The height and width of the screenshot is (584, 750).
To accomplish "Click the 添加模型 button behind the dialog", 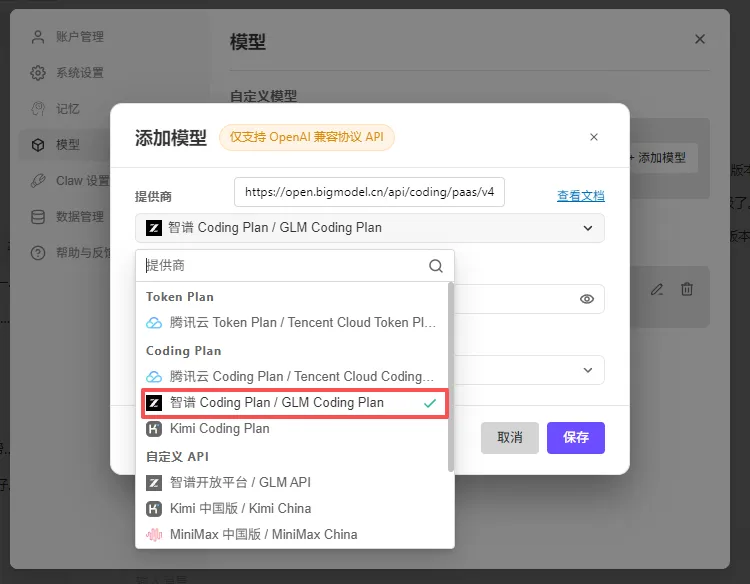I will (662, 158).
